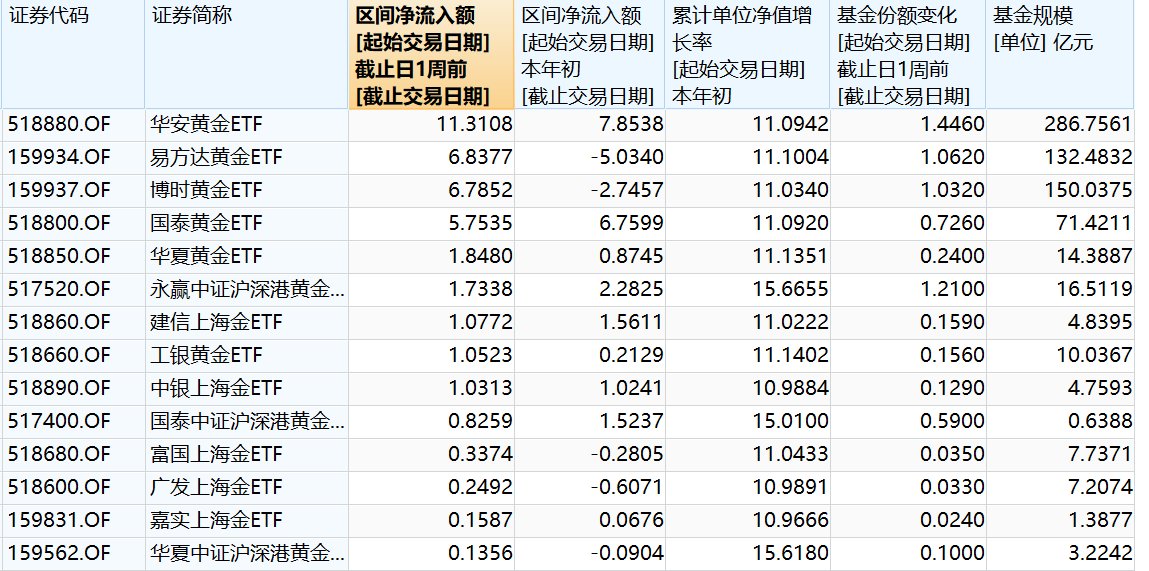Select code cell 159934.OF
This screenshot has height=571, width=1149.
[x=59, y=158]
